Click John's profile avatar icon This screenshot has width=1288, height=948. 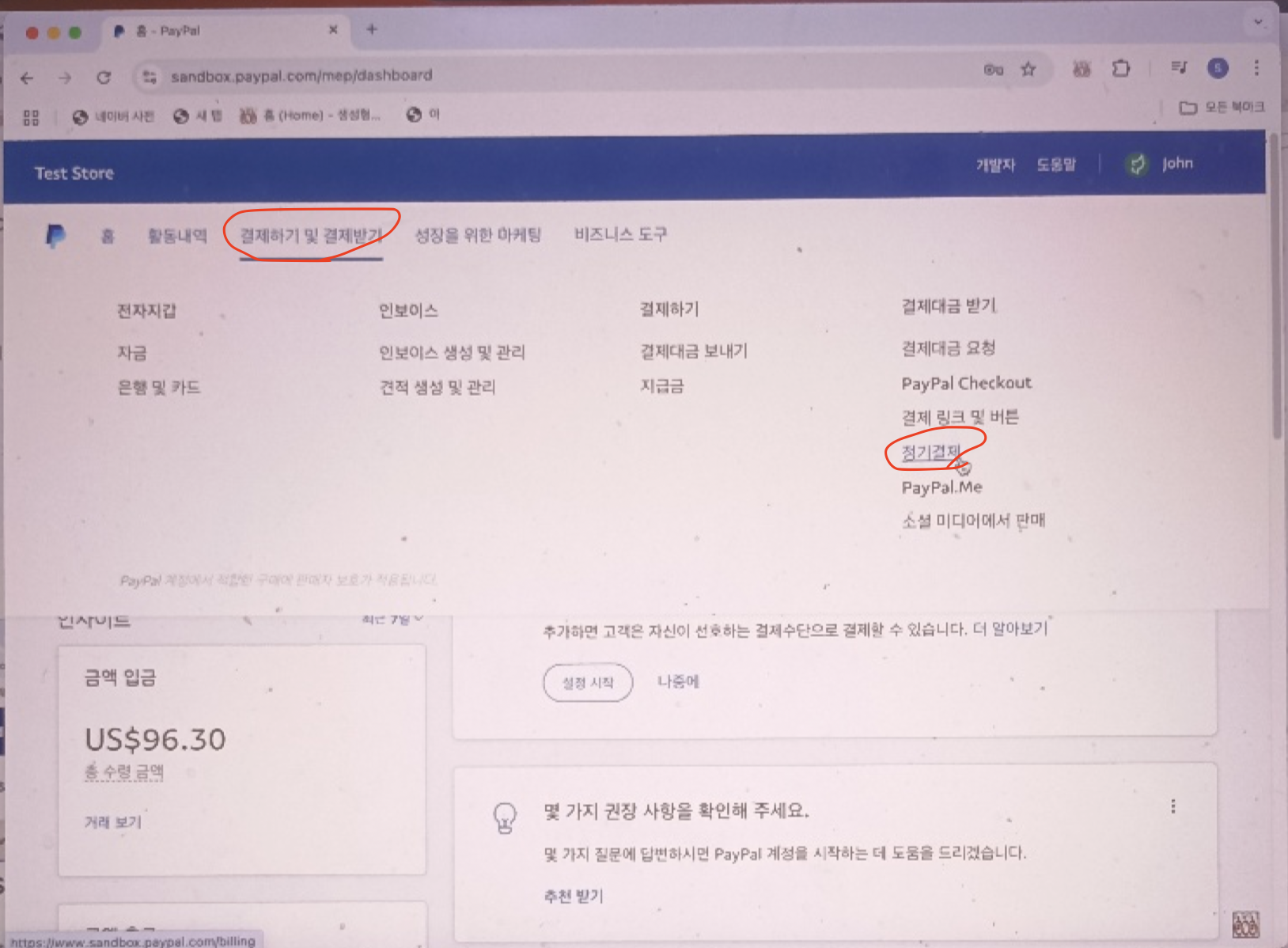point(1137,165)
